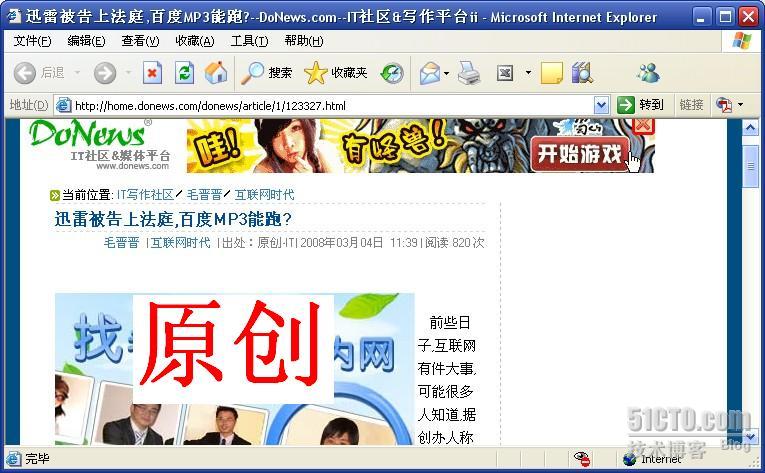765x473 pixels.
Task: Click the DoNews logo
Action: click(x=99, y=144)
